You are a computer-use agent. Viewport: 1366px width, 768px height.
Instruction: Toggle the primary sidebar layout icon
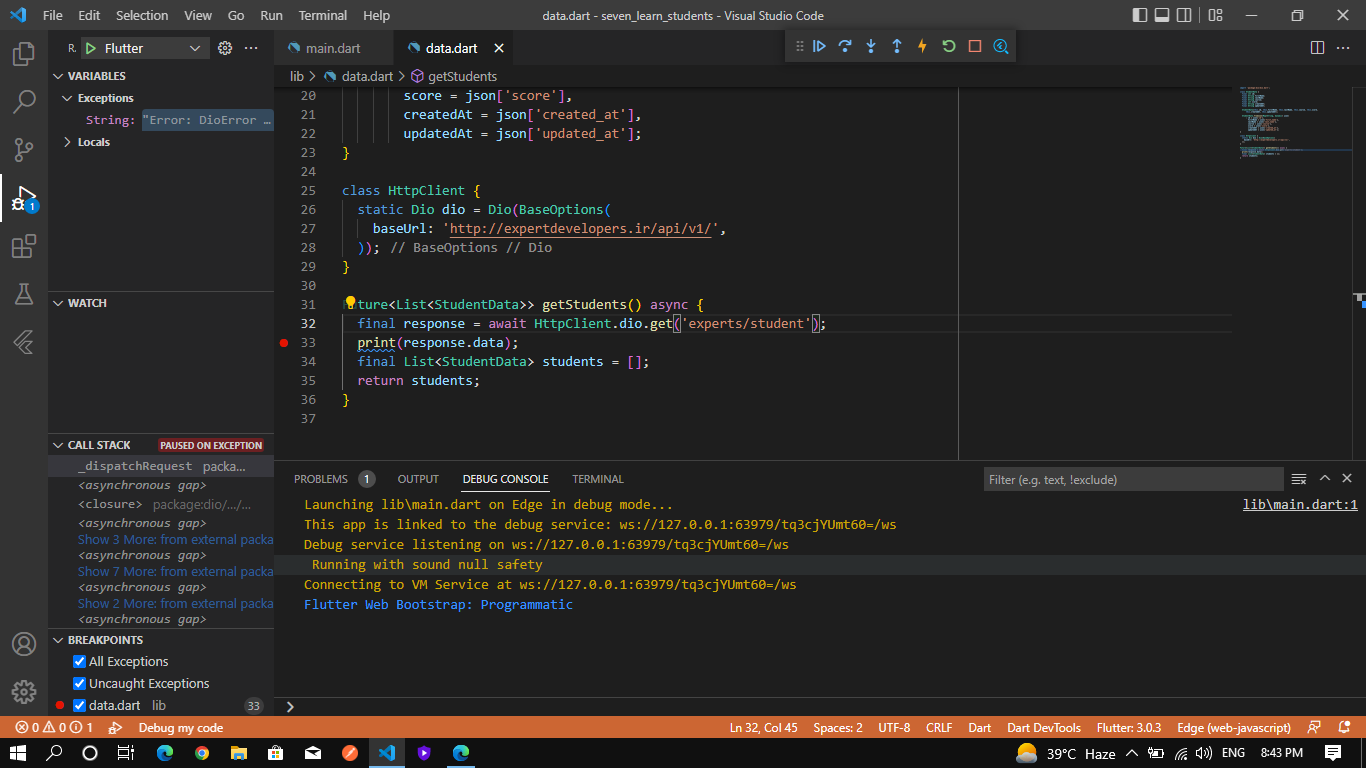(1140, 15)
